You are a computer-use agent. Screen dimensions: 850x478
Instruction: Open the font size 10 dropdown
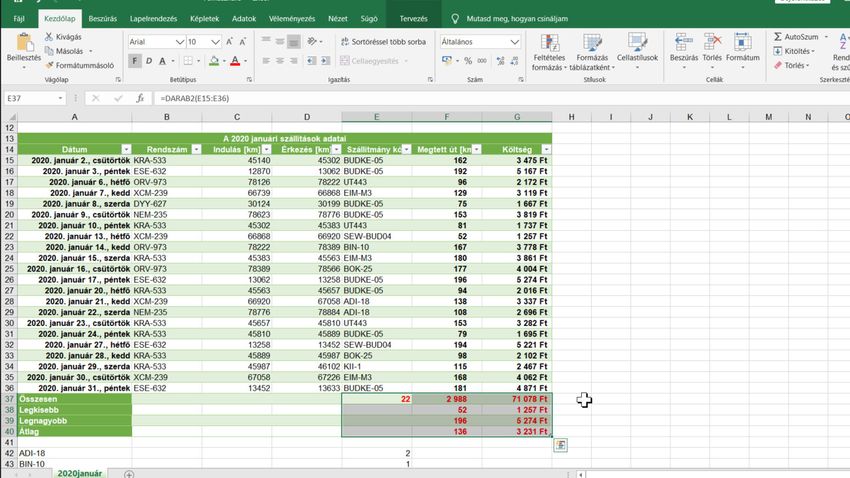coord(215,42)
